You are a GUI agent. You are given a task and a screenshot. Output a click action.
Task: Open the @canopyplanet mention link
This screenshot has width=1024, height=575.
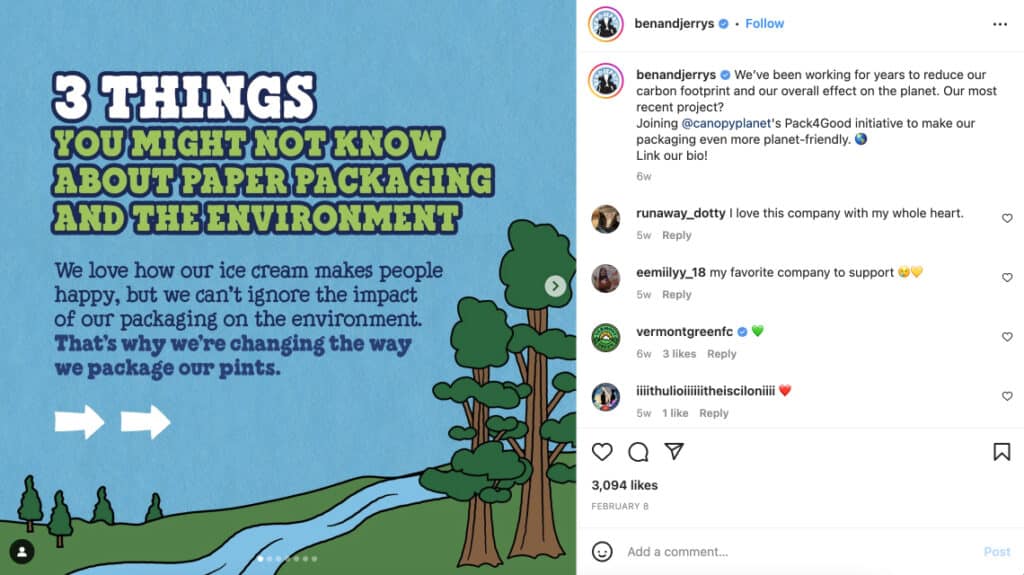tap(726, 123)
